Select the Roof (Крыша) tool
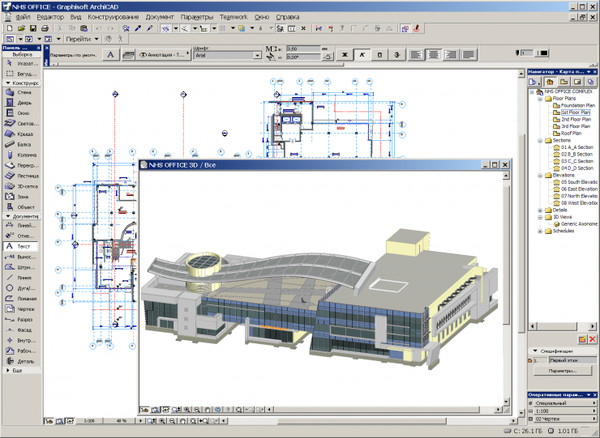The image size is (600, 438). pyautogui.click(x=22, y=134)
